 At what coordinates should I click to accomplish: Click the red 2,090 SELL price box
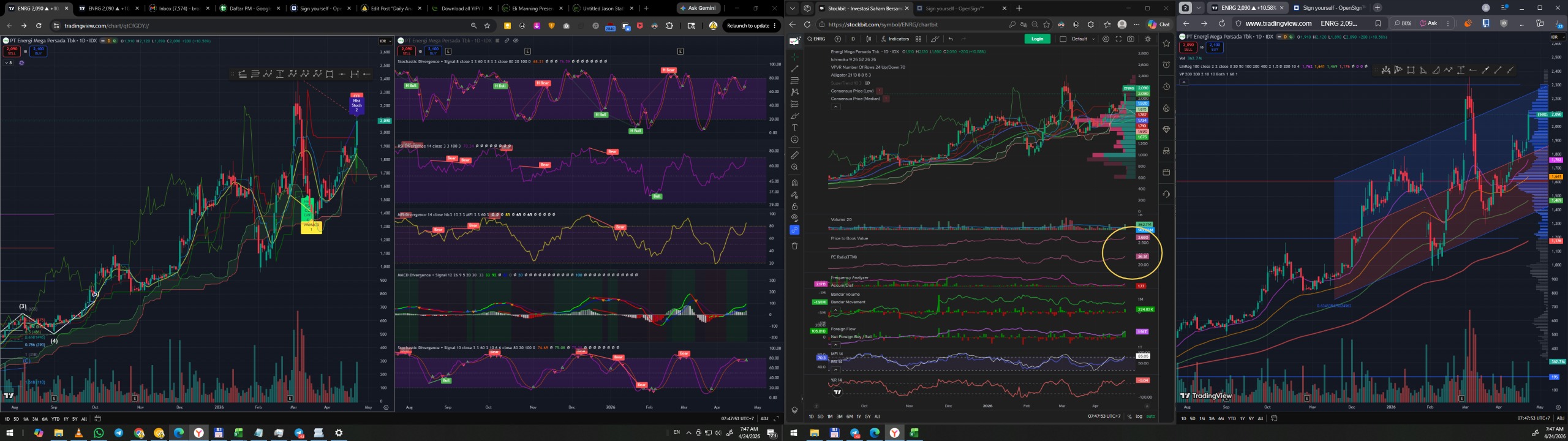[12, 50]
